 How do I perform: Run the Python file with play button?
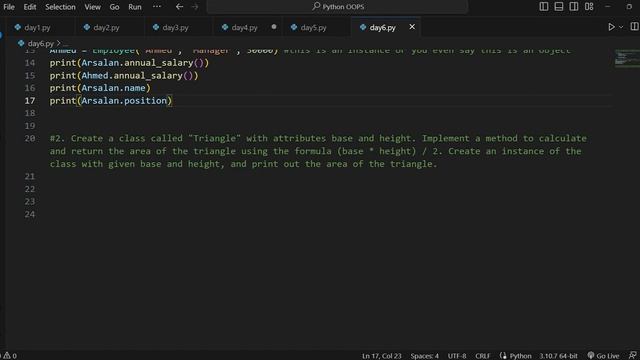[611, 27]
